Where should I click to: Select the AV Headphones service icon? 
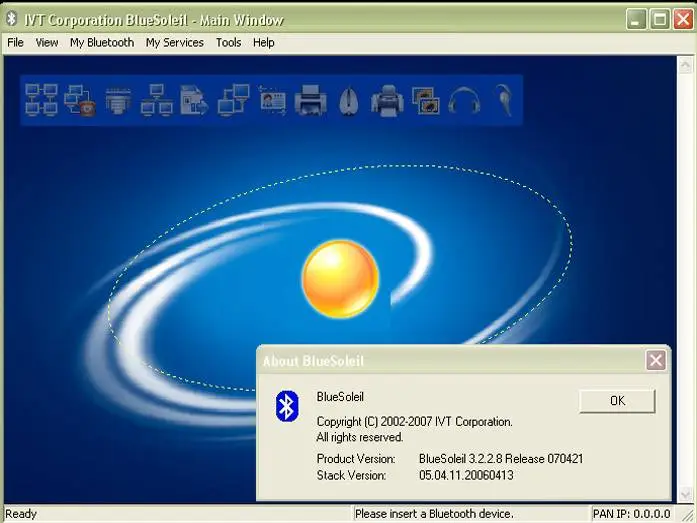pos(464,100)
